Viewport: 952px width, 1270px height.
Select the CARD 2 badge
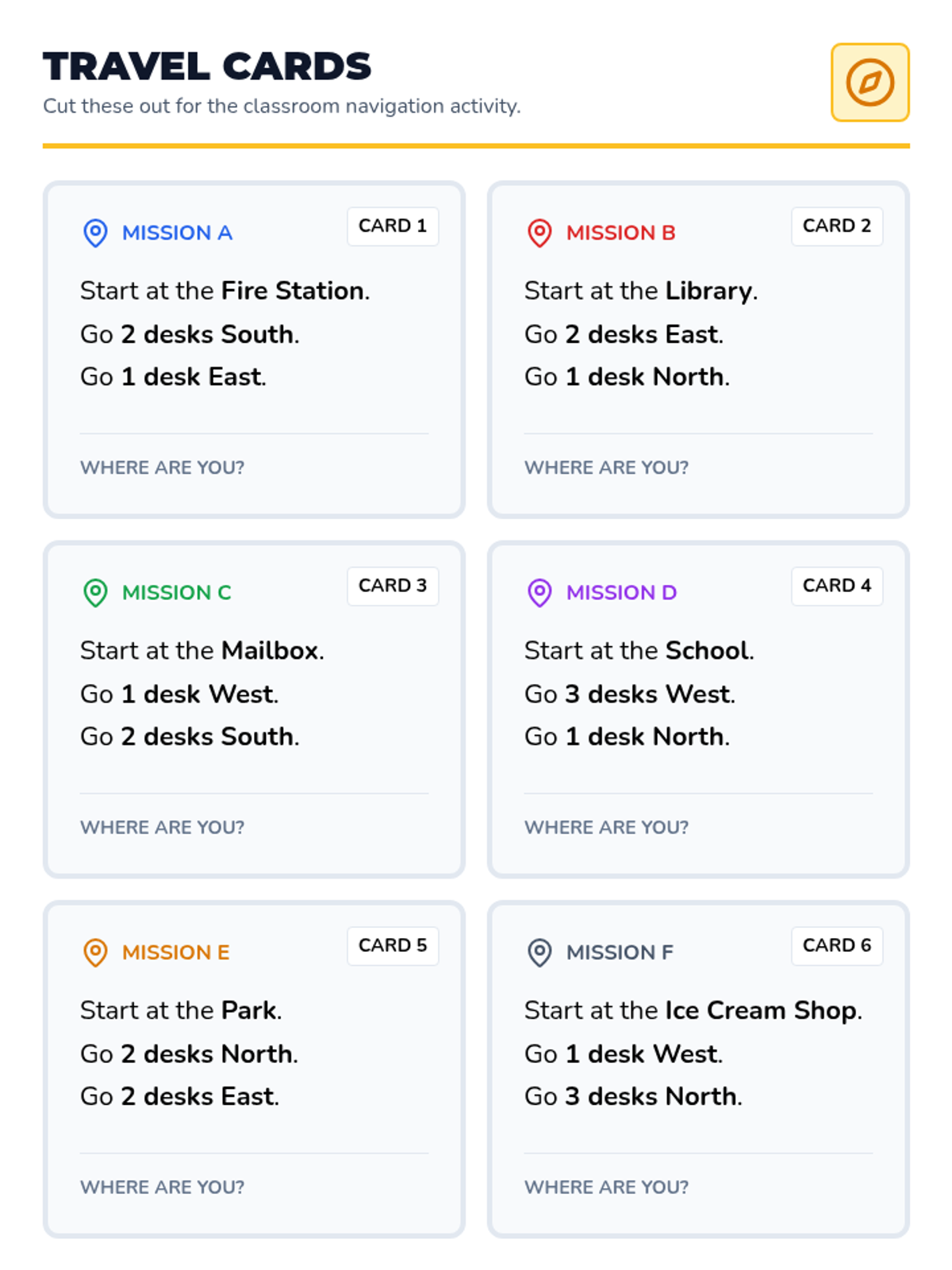tap(837, 226)
